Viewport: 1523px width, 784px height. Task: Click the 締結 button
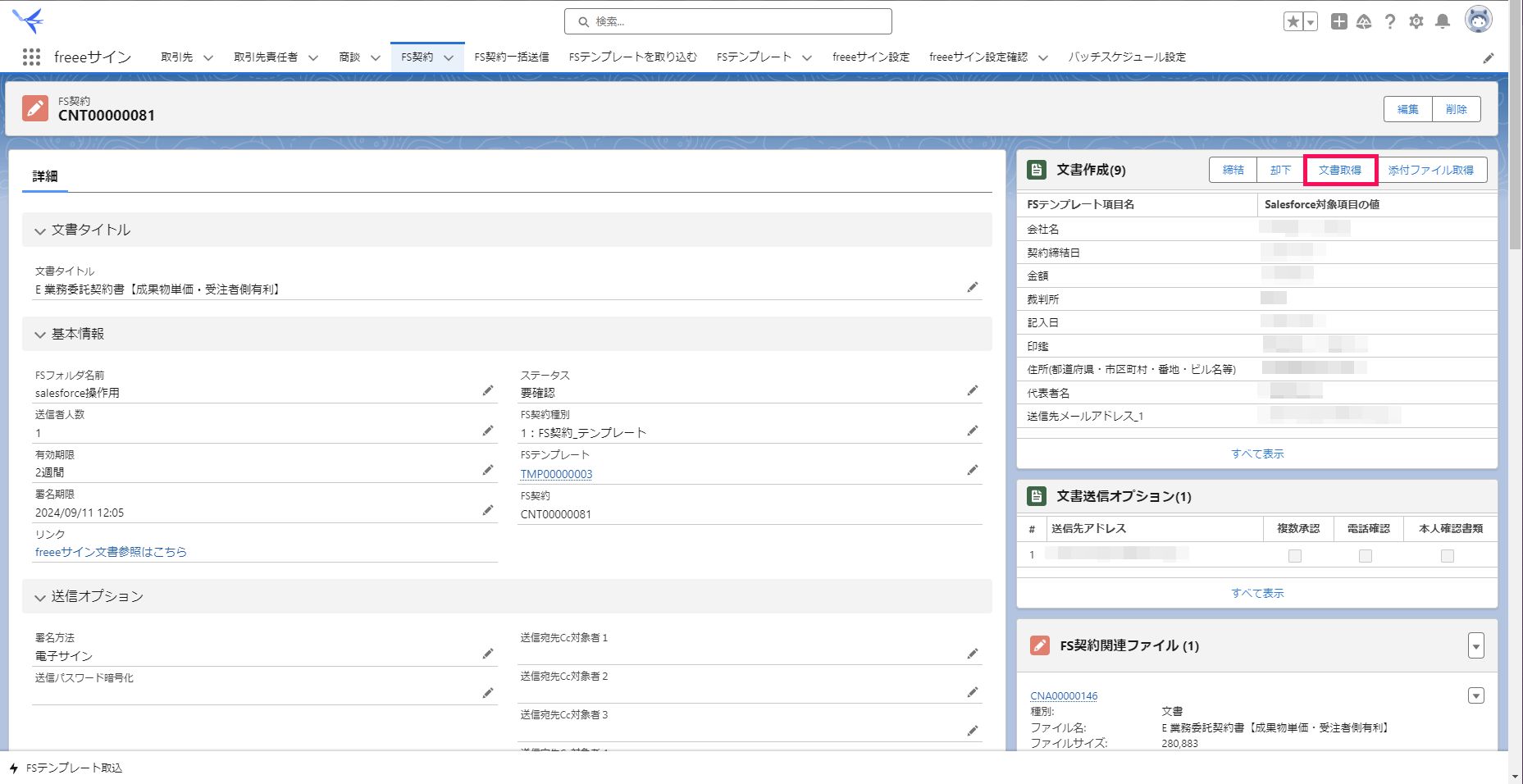tap(1233, 170)
